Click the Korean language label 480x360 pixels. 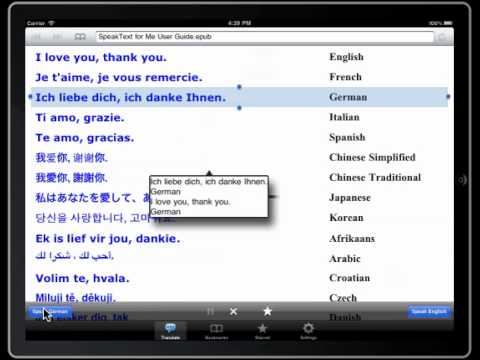(x=346, y=218)
